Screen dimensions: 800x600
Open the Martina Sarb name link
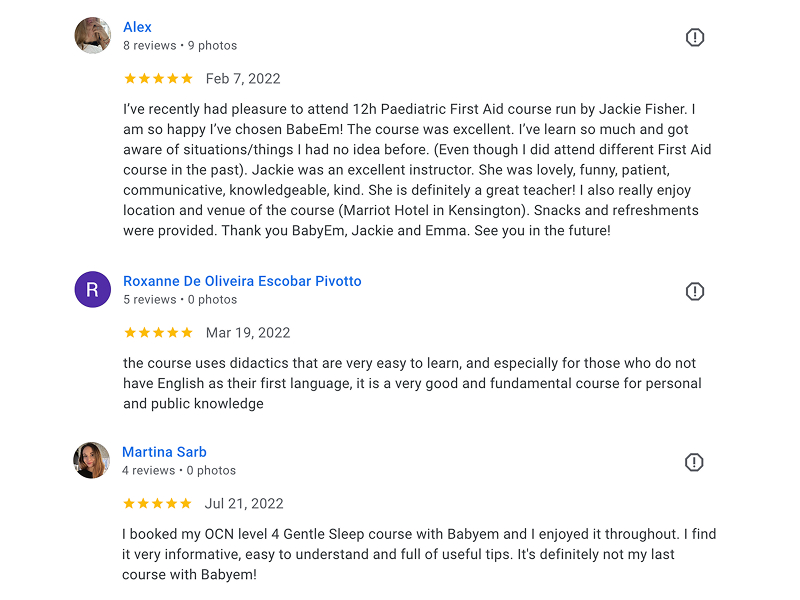point(164,452)
